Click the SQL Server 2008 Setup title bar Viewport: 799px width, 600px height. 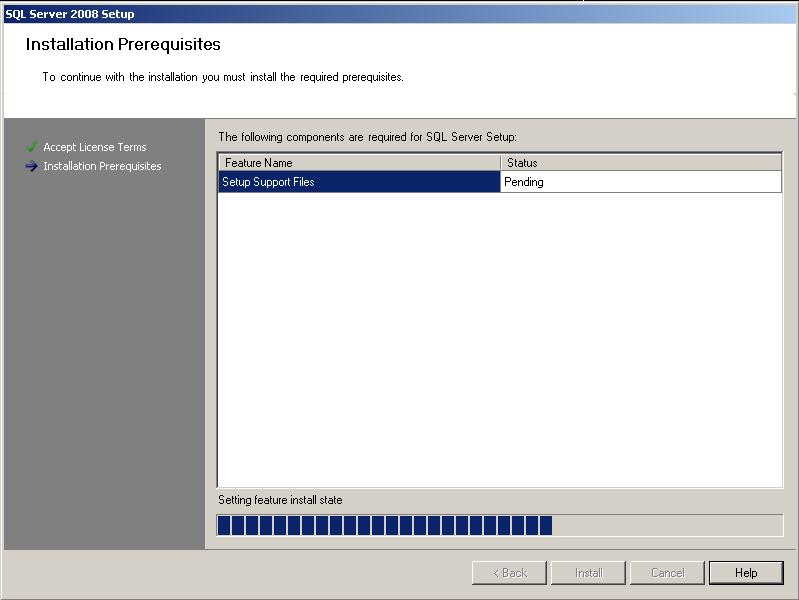[x=400, y=14]
